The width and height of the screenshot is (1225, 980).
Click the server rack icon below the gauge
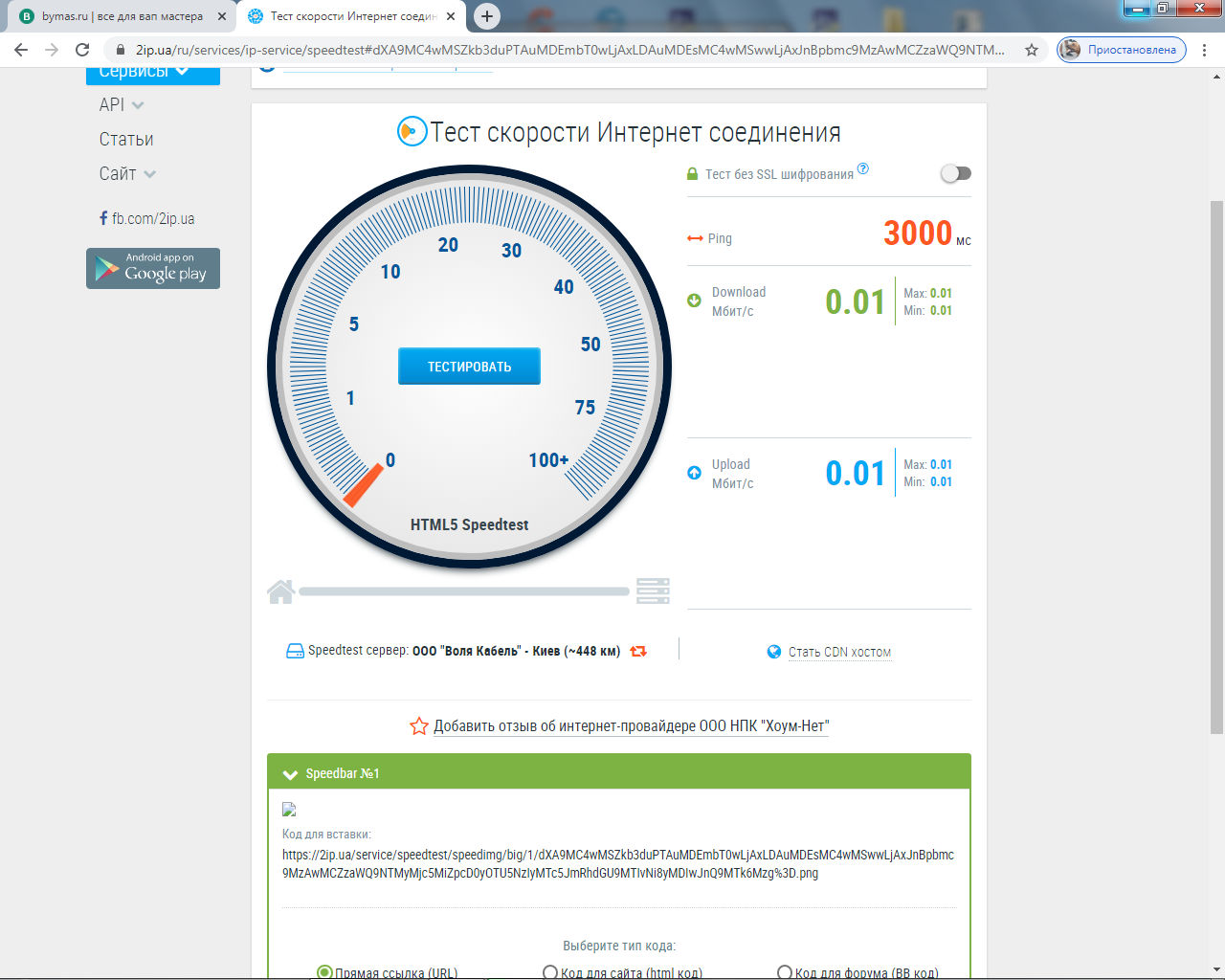[653, 591]
